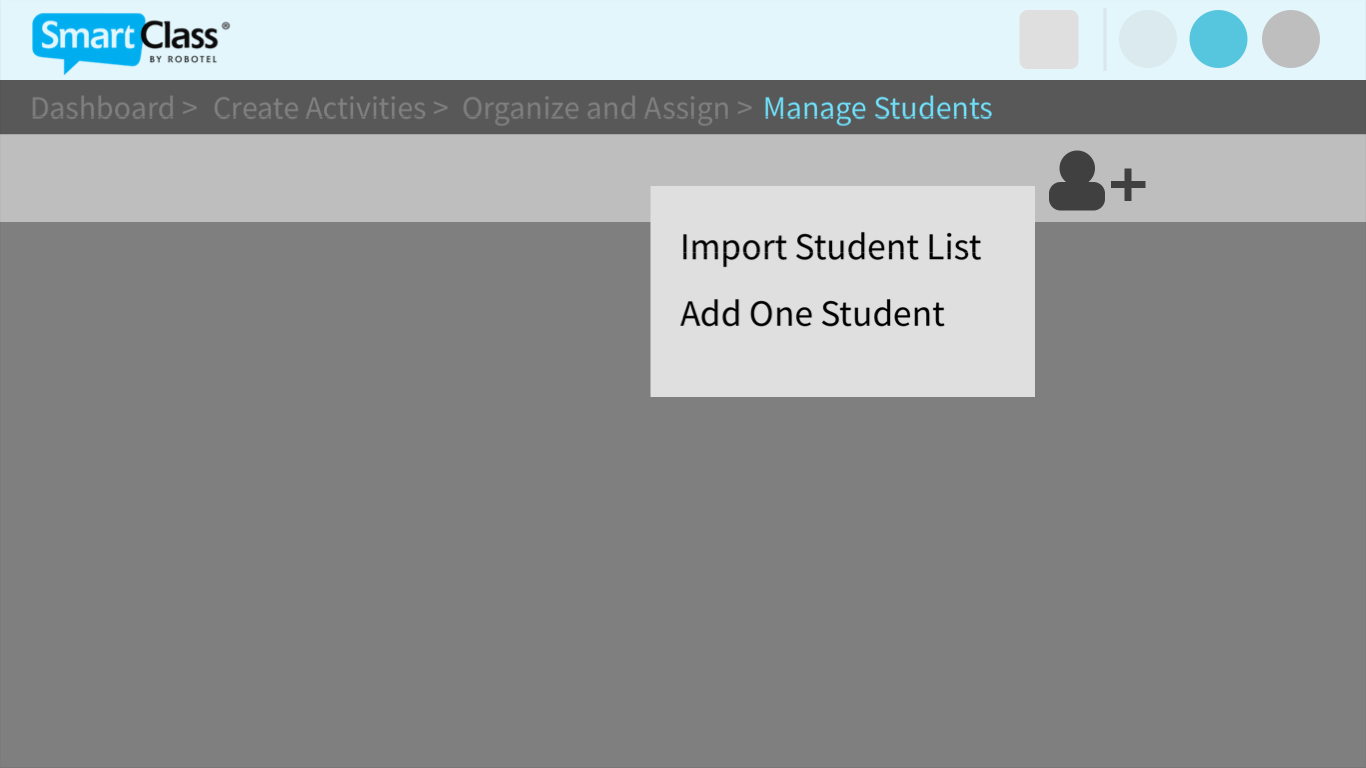The width and height of the screenshot is (1366, 768).
Task: Navigate to the Dashboard breadcrumb link
Action: [x=102, y=107]
